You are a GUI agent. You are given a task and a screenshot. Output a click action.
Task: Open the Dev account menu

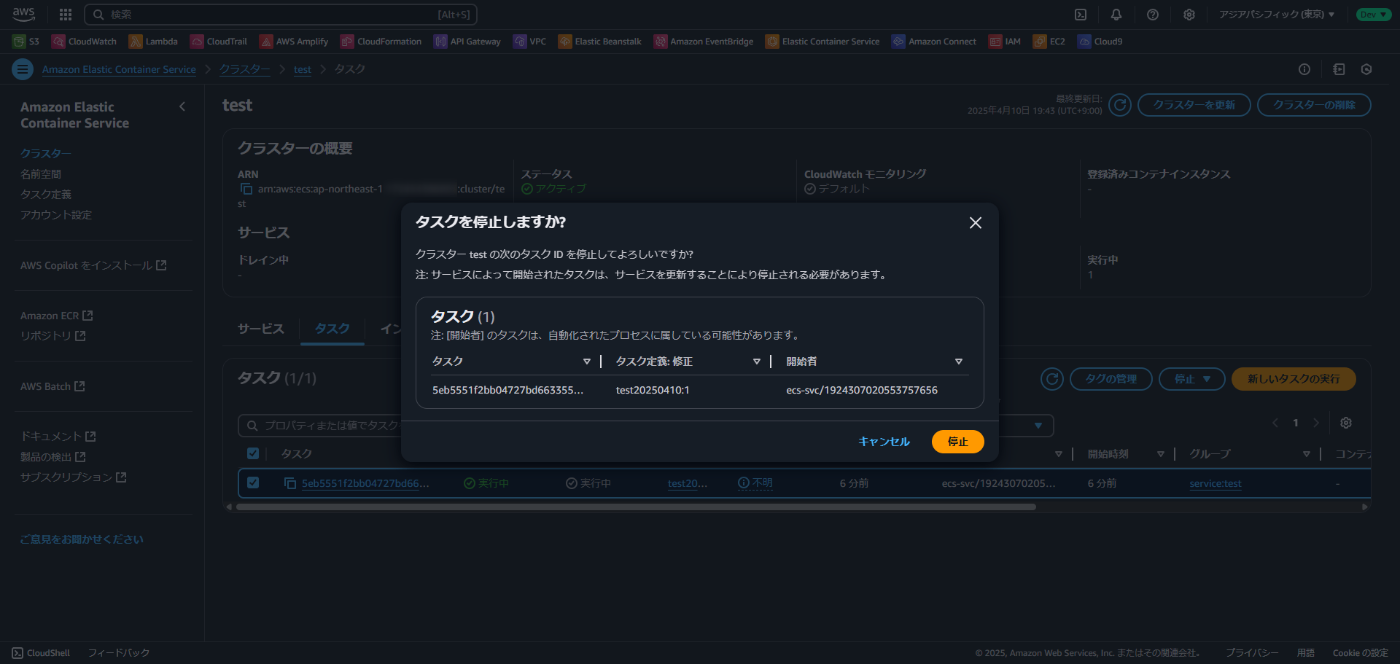pos(1372,14)
